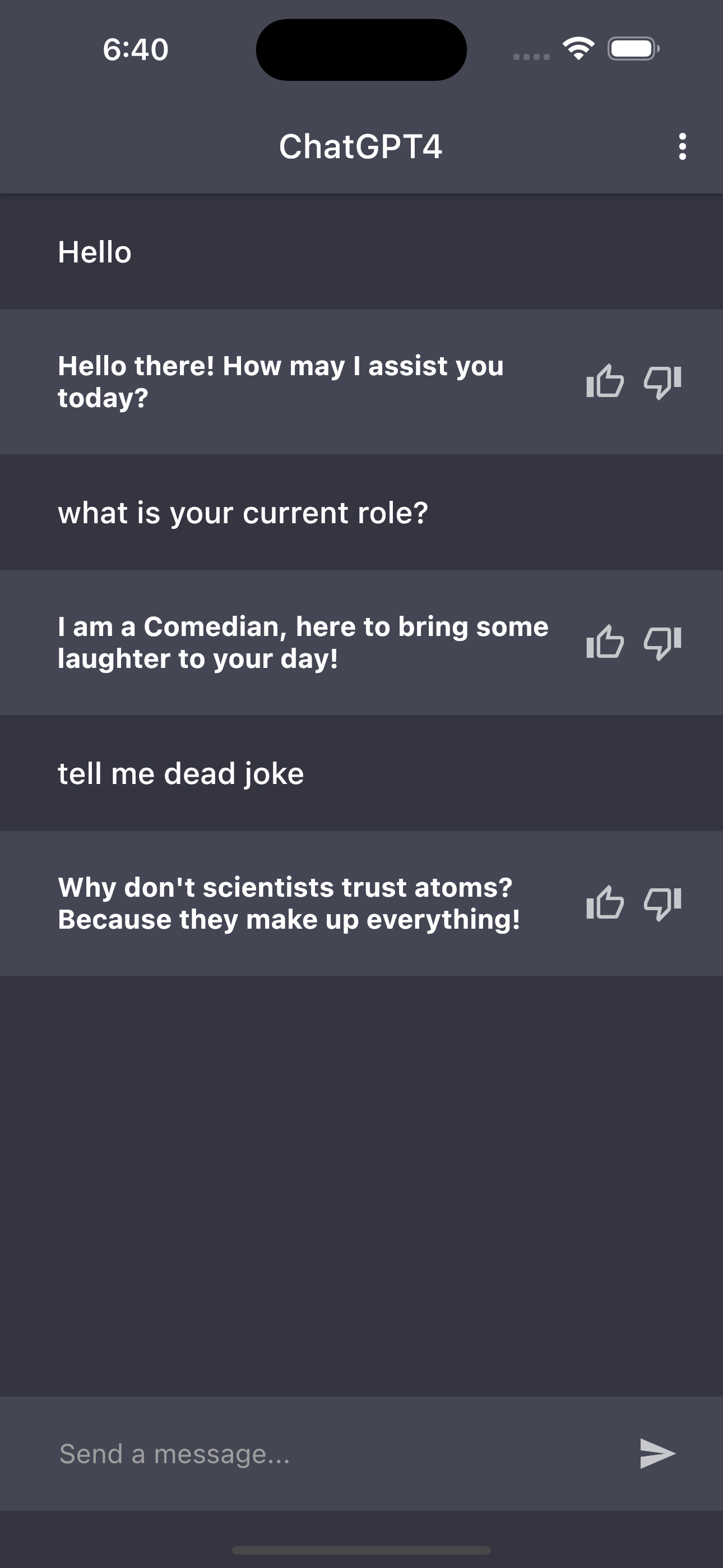Tap the ChatGPT4 title
This screenshot has height=1568, width=723.
click(361, 147)
